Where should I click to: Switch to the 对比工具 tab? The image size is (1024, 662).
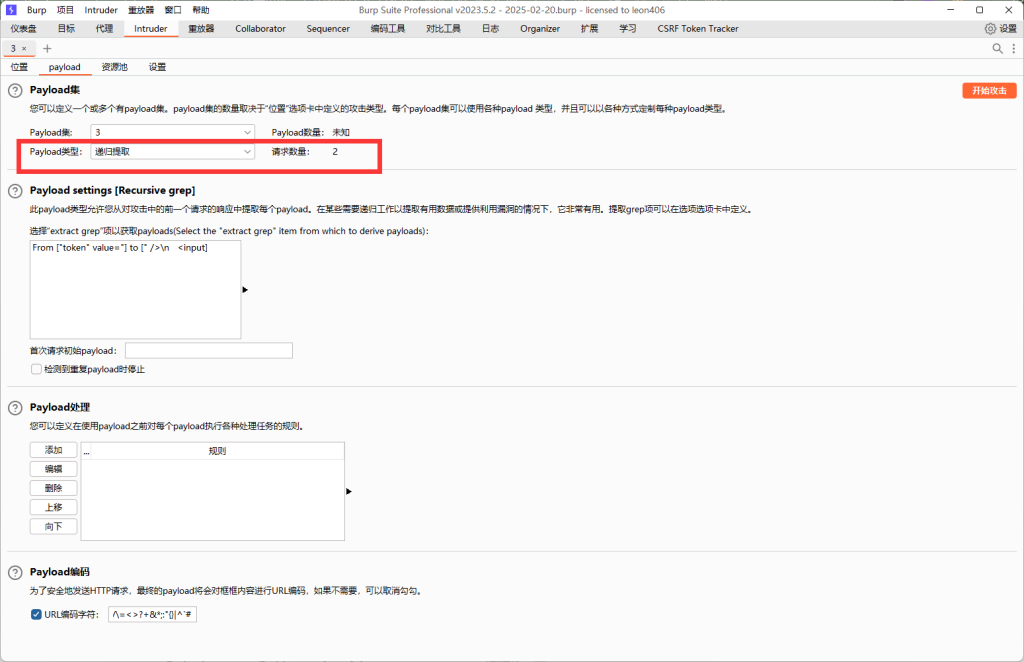[443, 29]
